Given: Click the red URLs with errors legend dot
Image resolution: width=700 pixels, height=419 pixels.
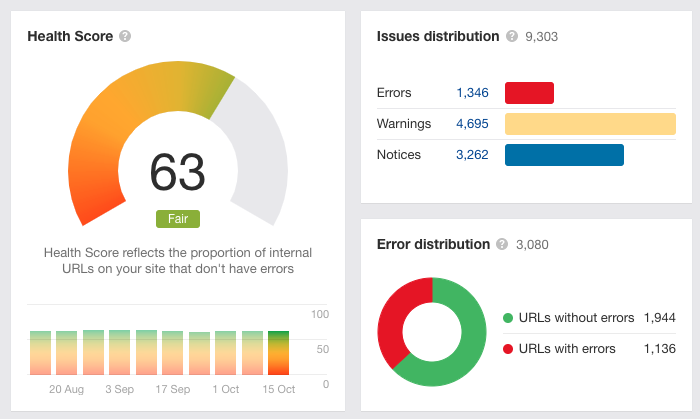Looking at the screenshot, I should point(508,349).
